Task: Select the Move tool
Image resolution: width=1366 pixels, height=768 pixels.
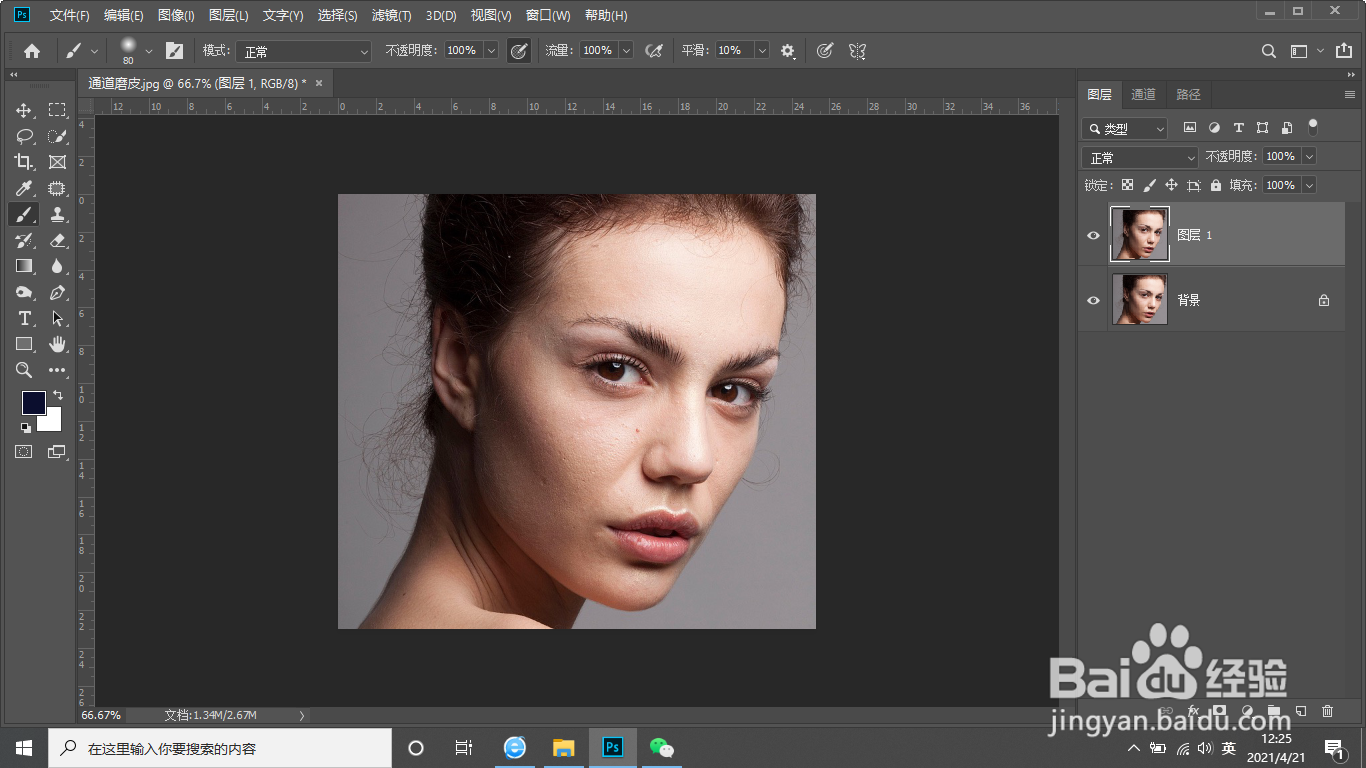Action: [24, 110]
